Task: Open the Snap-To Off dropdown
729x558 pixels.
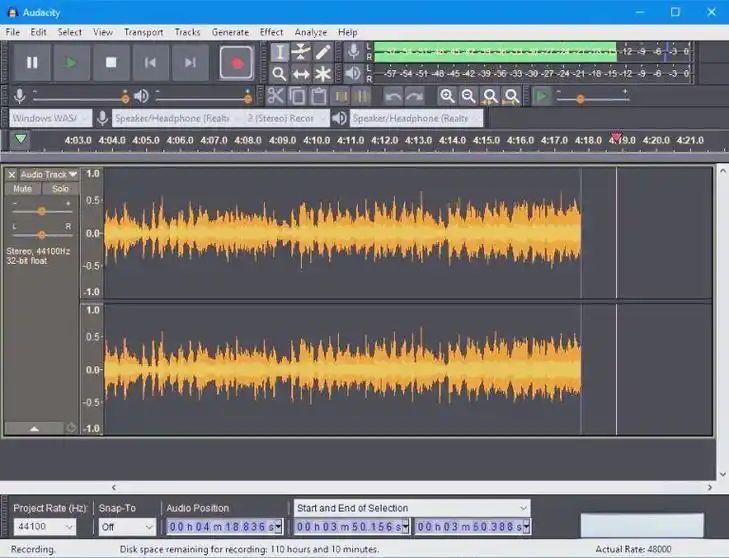Action: [x=126, y=526]
